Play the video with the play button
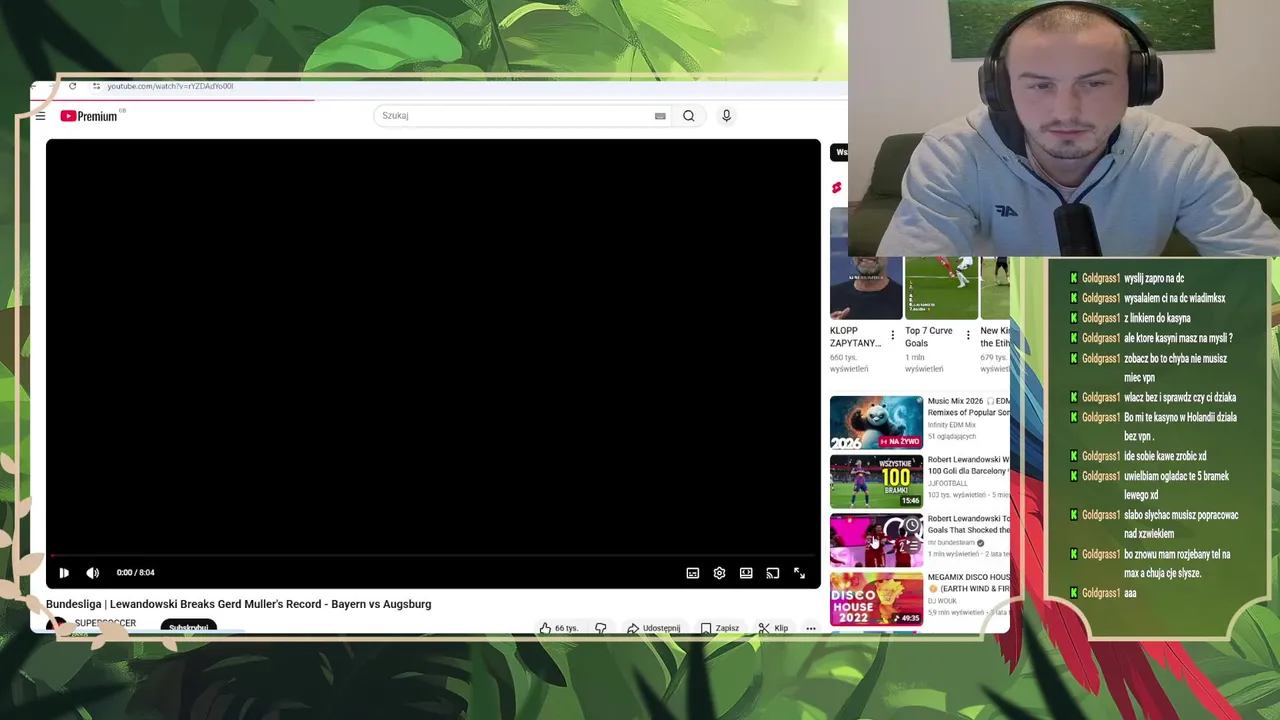Image resolution: width=1280 pixels, height=720 pixels. pyautogui.click(x=63, y=573)
